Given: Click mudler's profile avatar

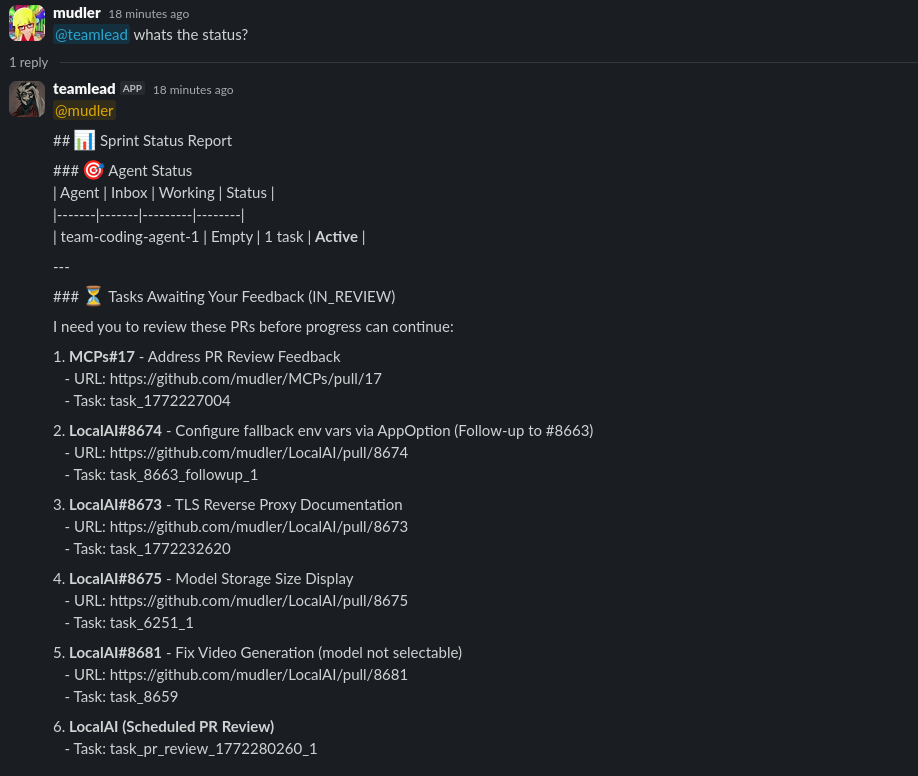Looking at the screenshot, I should tap(27, 23).
